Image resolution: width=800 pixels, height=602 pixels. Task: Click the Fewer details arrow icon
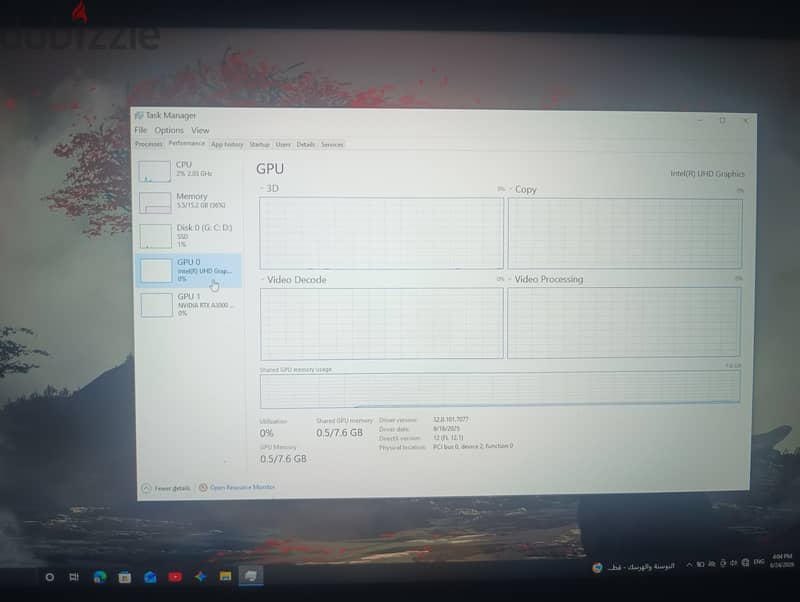(x=146, y=488)
